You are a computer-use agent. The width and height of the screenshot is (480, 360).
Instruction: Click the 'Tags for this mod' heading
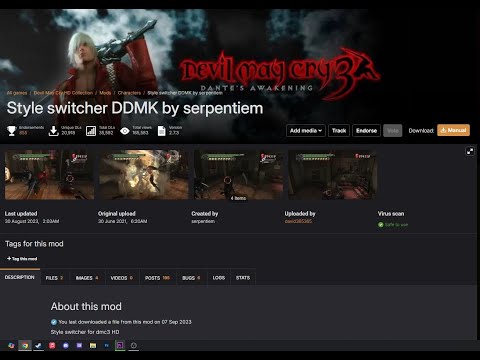point(34,244)
